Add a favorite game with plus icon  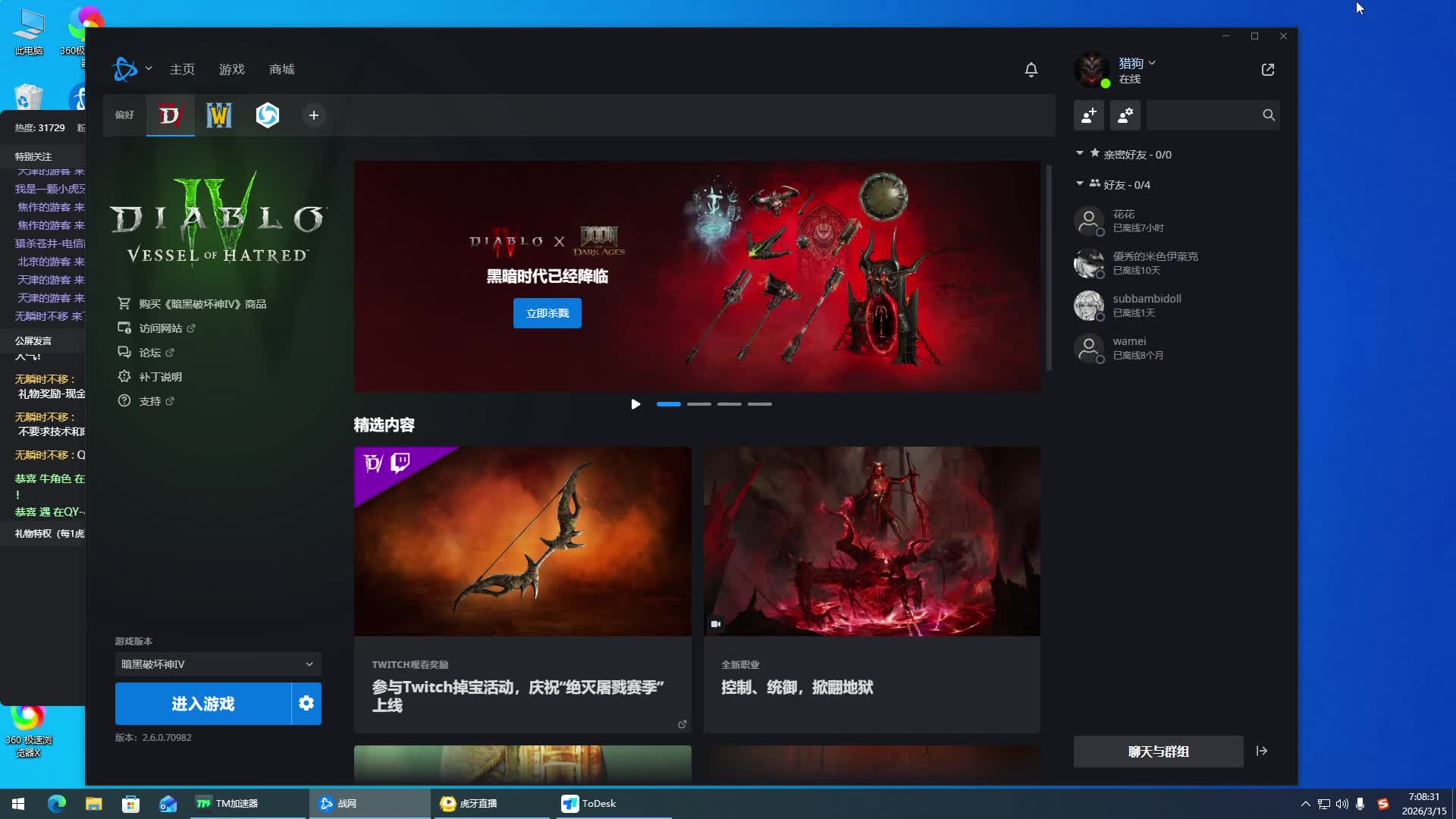[313, 115]
